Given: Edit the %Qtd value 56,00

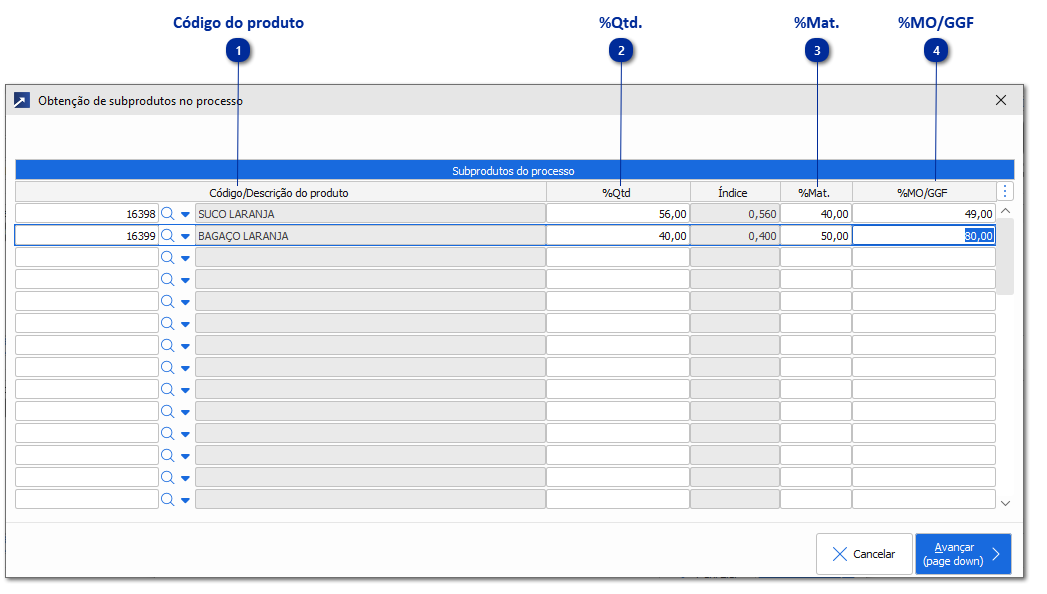Looking at the screenshot, I should pyautogui.click(x=618, y=214).
